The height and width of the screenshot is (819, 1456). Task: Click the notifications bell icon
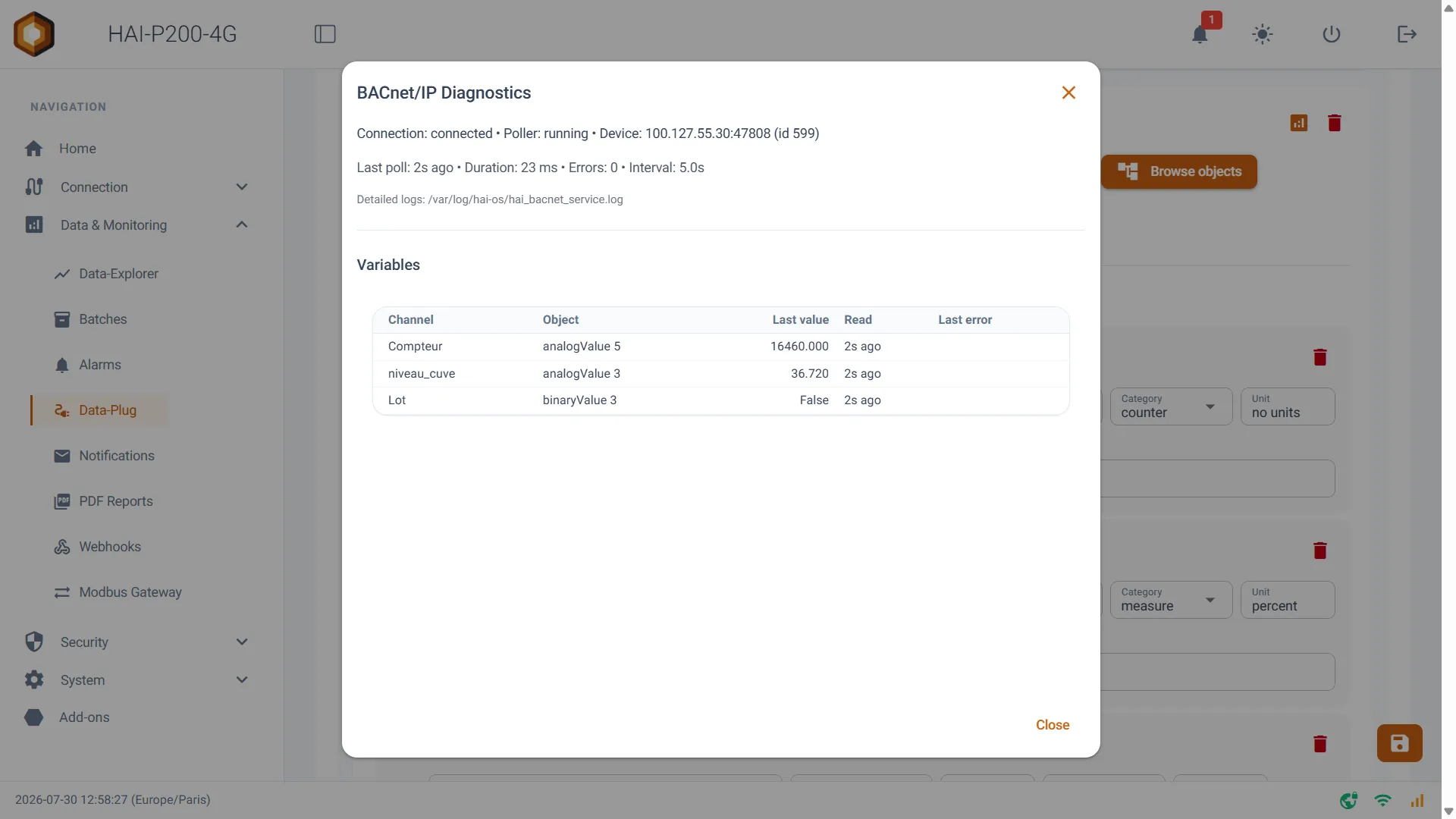1200,34
